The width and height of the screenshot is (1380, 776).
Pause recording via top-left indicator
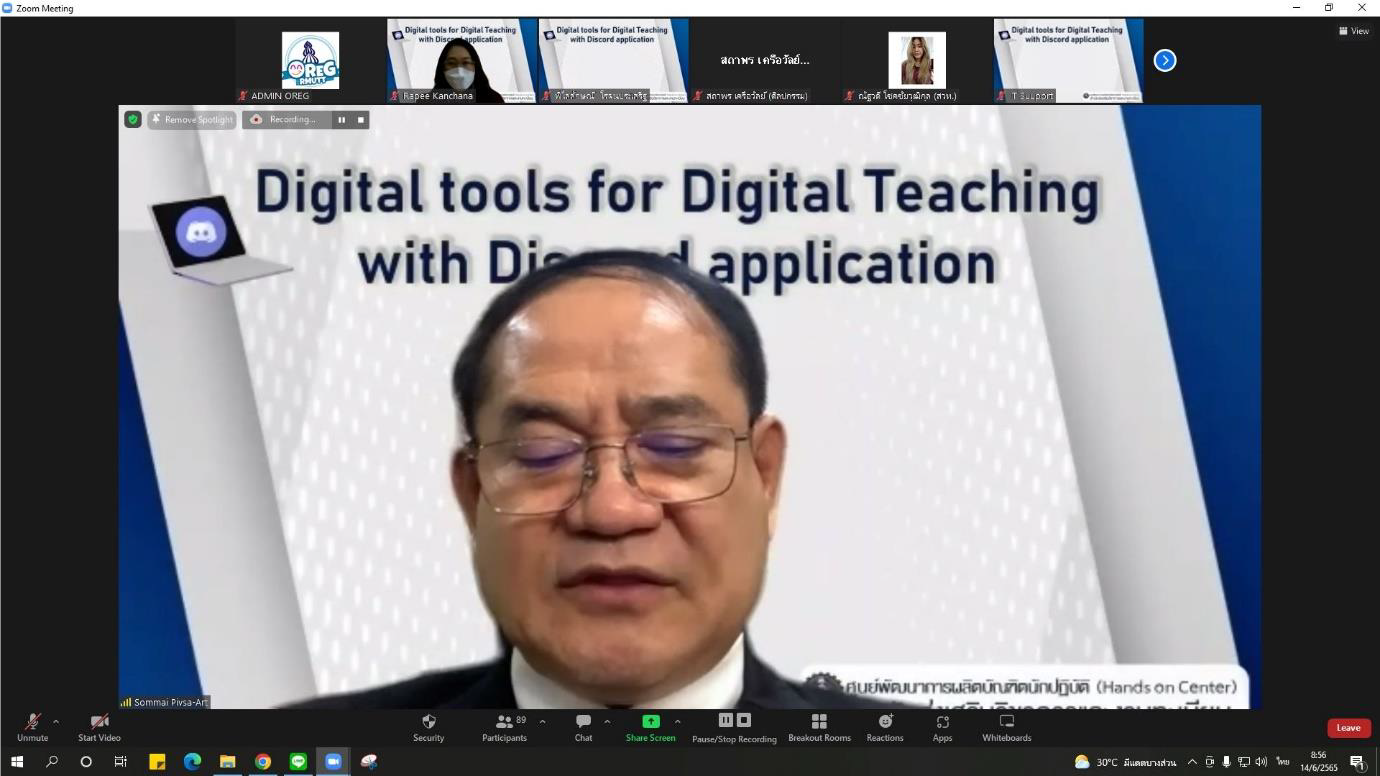(341, 120)
